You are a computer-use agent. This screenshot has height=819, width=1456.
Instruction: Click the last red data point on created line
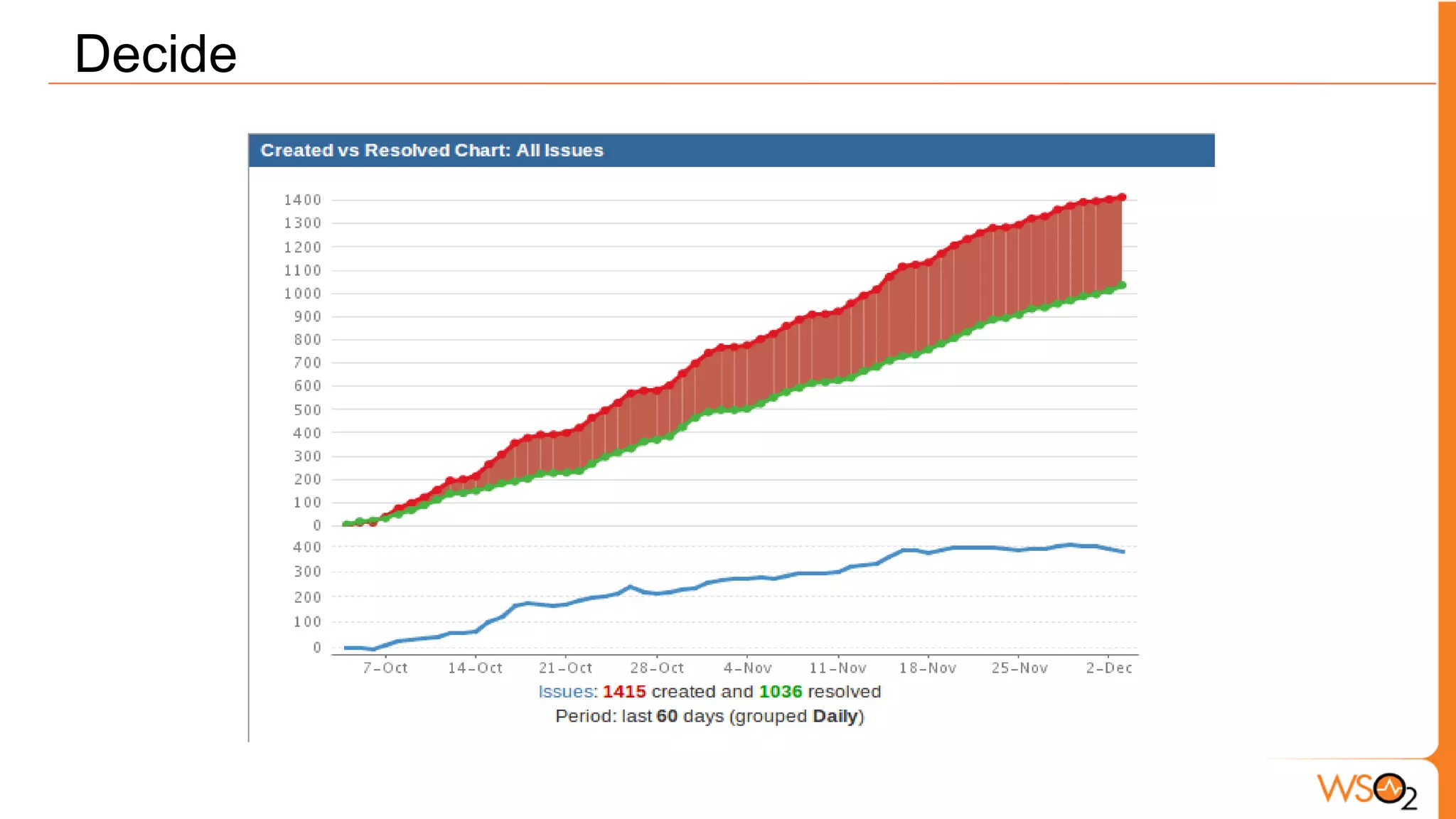[1122, 197]
